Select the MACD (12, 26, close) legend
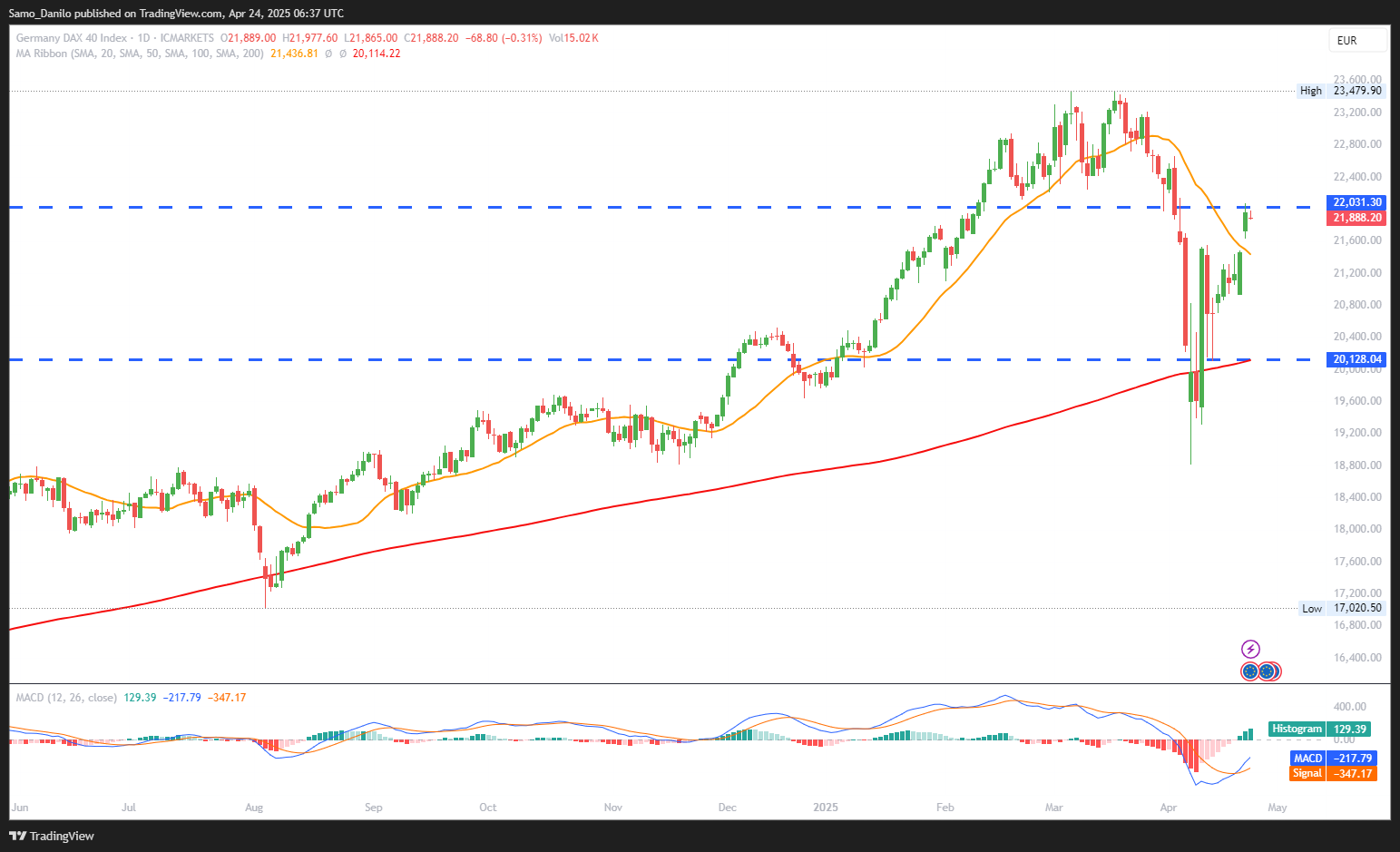The height and width of the screenshot is (852, 1400). [66, 698]
